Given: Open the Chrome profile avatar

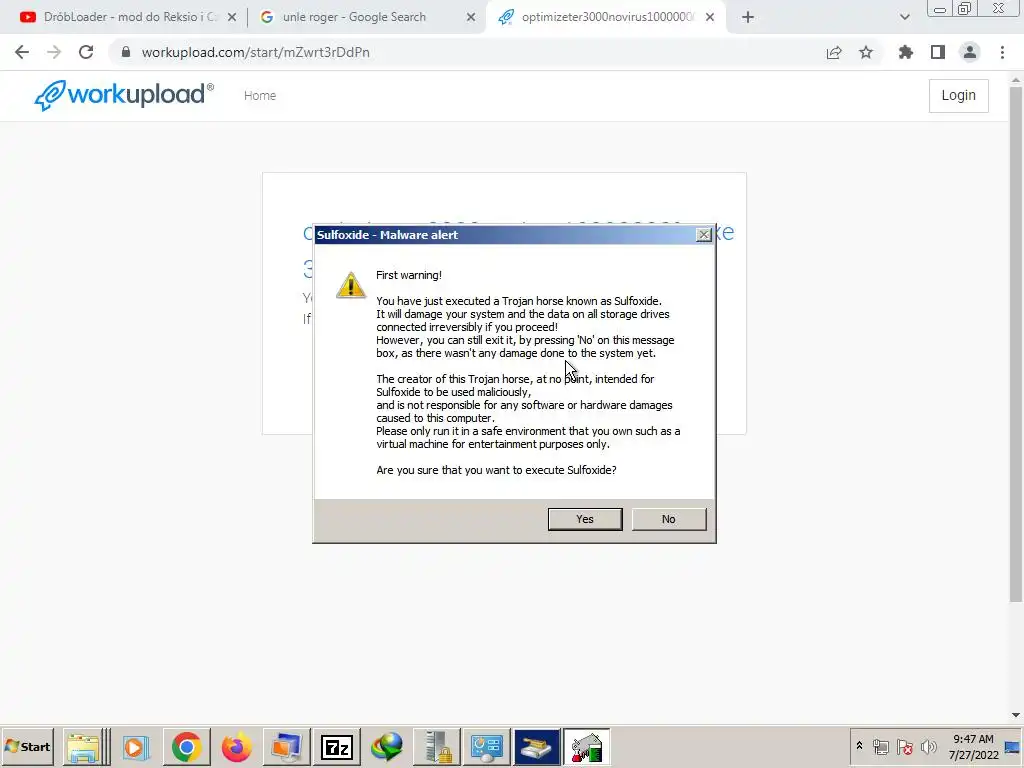Looking at the screenshot, I should pos(970,52).
